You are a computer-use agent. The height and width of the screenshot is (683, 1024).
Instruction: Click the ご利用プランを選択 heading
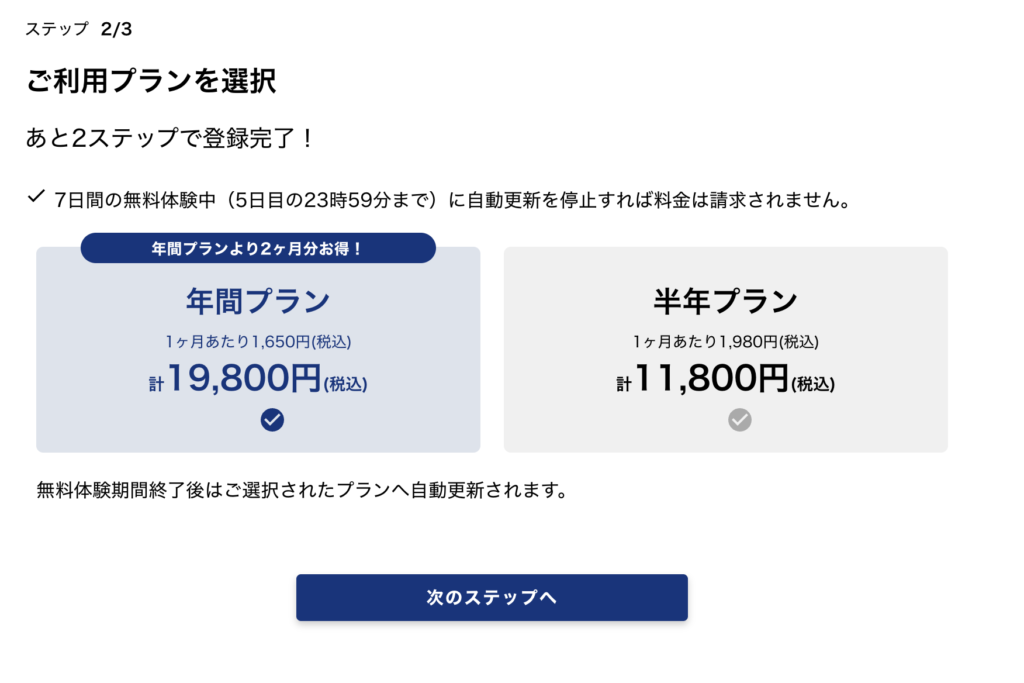[x=151, y=81]
